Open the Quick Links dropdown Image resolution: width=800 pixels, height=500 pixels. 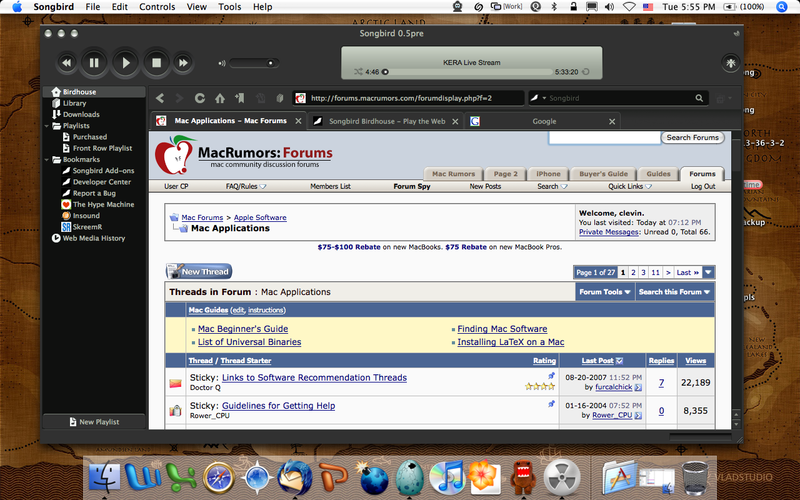coord(630,186)
